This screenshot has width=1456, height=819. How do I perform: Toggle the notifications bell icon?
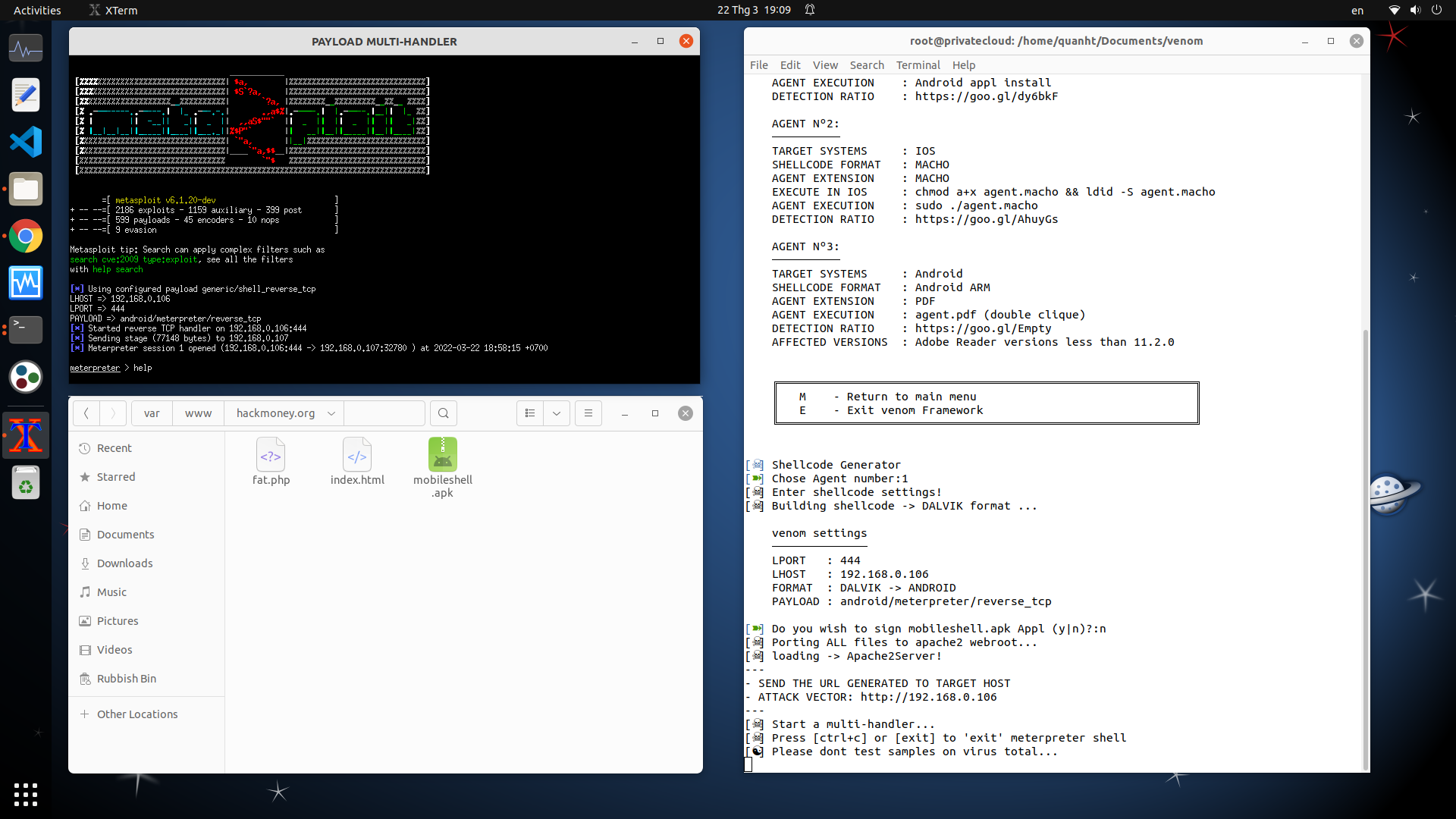(x=810, y=10)
